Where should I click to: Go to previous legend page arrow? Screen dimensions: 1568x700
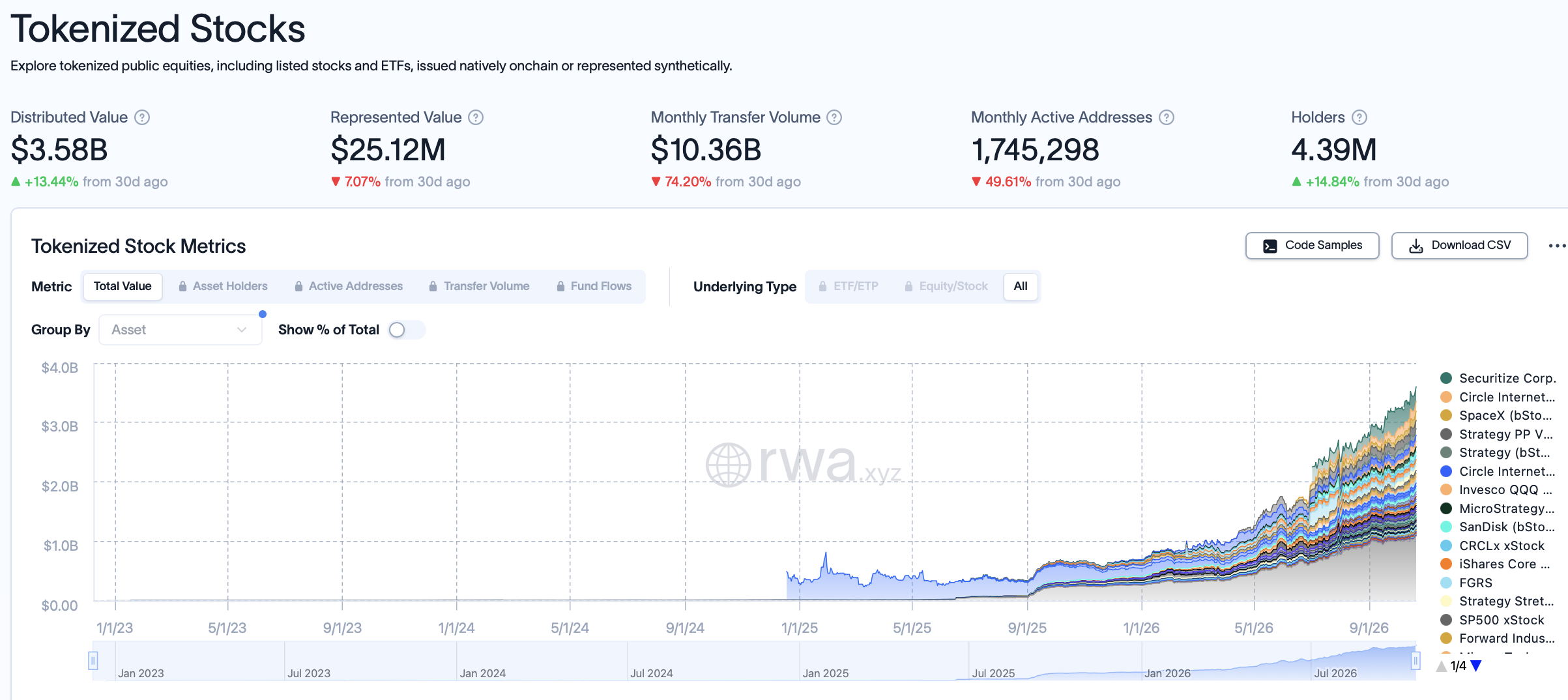(x=1442, y=665)
